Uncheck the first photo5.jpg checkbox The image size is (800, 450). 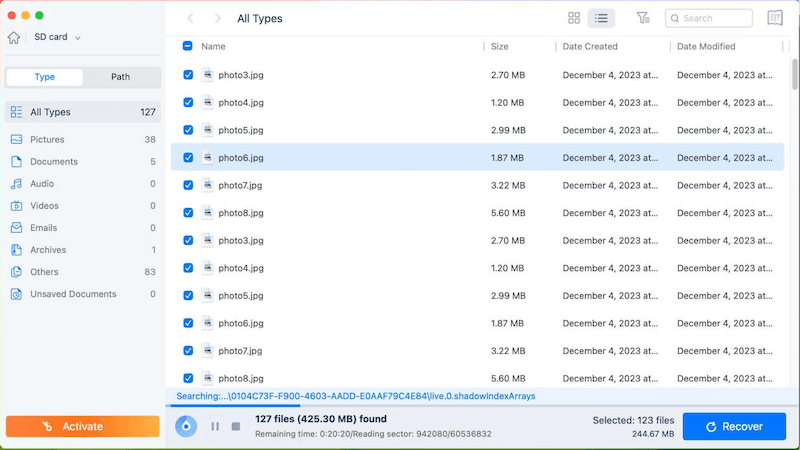[188, 130]
